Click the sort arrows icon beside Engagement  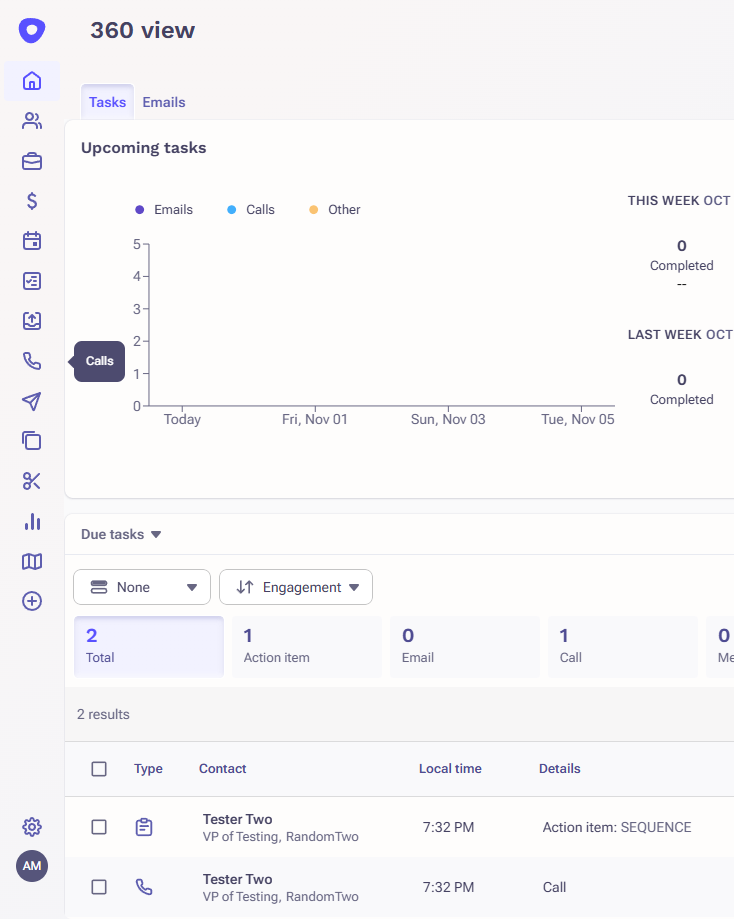pos(244,587)
